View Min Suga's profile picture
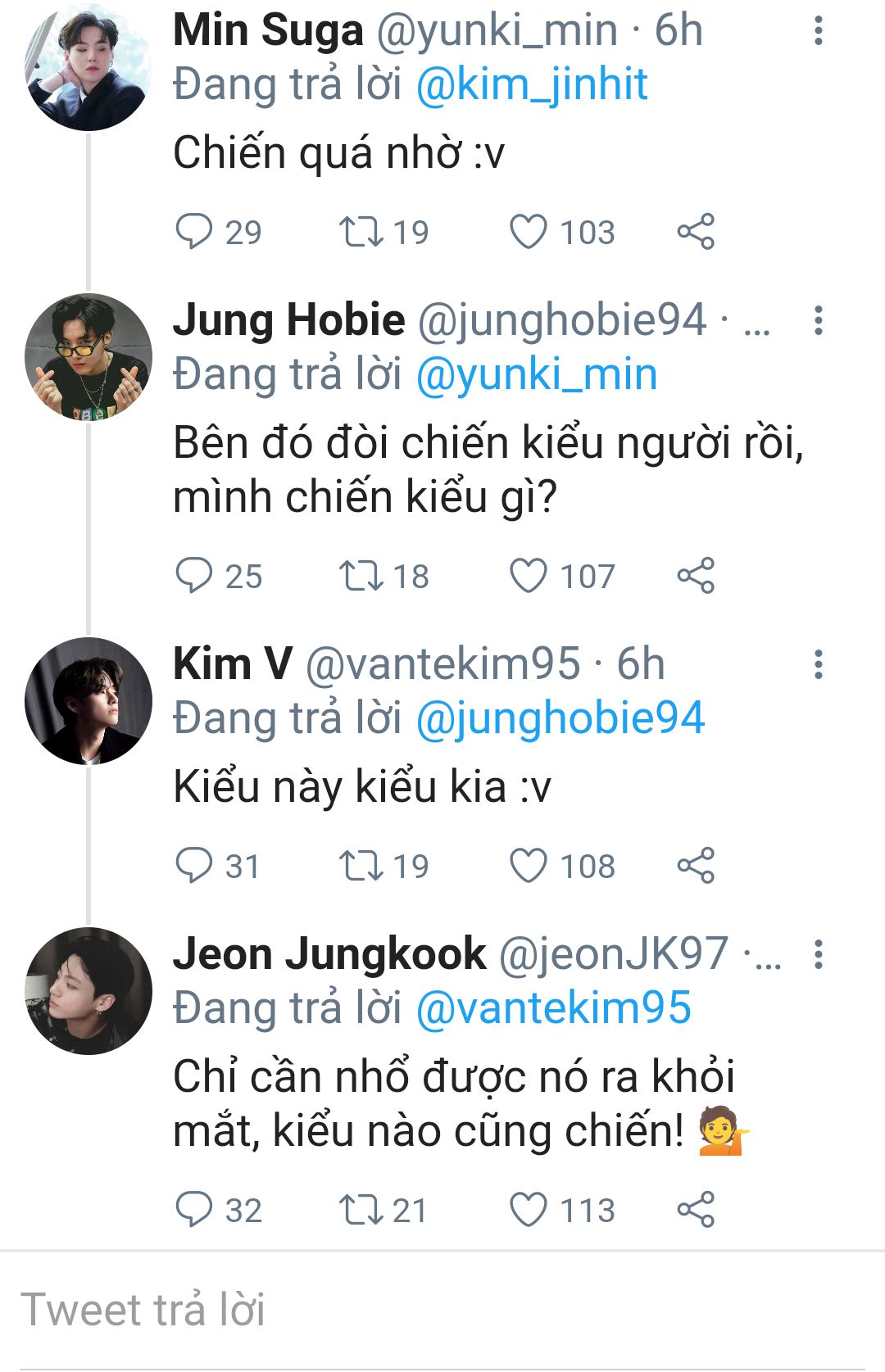 (88, 67)
